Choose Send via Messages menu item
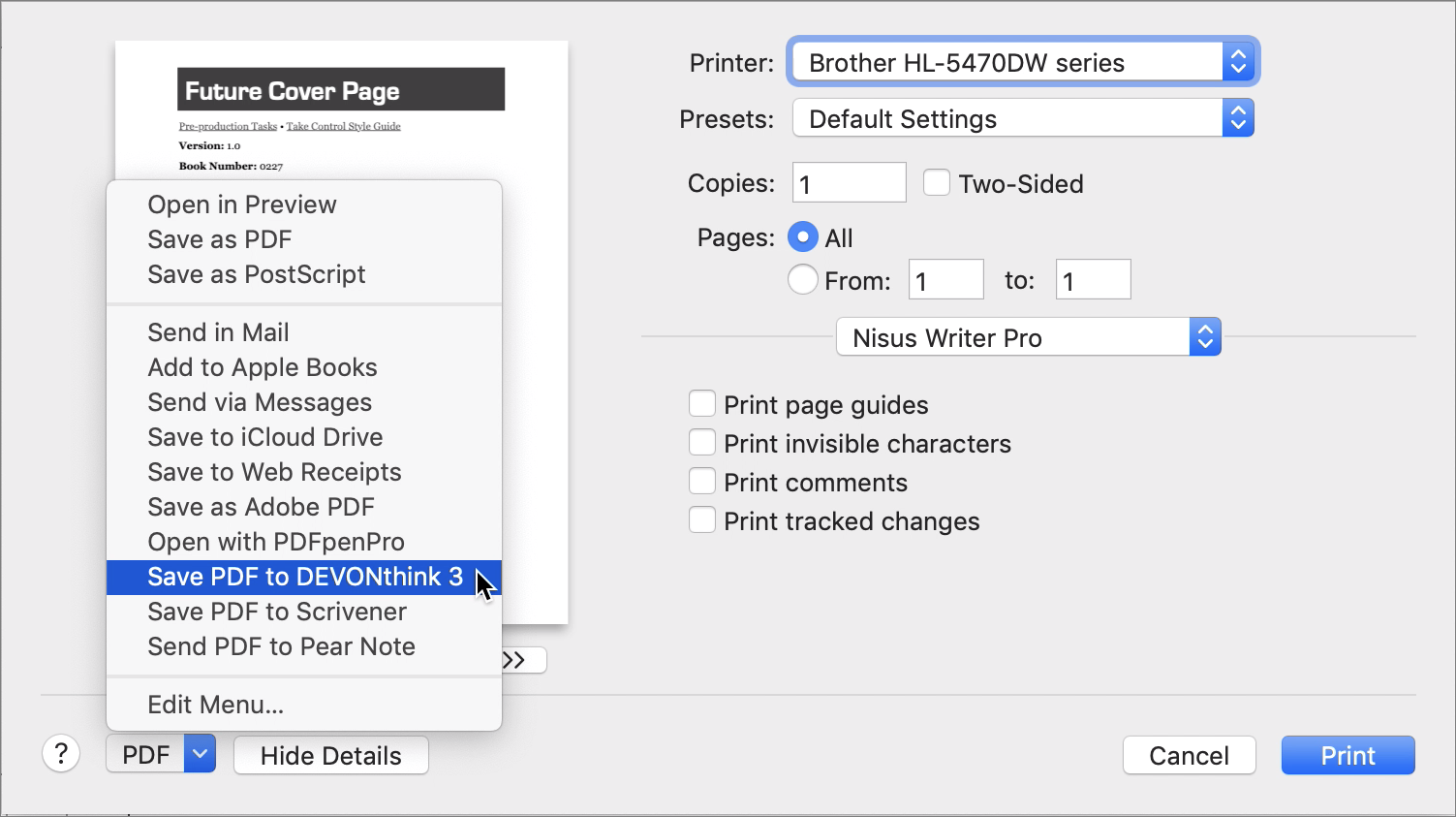Screen dimensions: 1456x817 coord(304,402)
